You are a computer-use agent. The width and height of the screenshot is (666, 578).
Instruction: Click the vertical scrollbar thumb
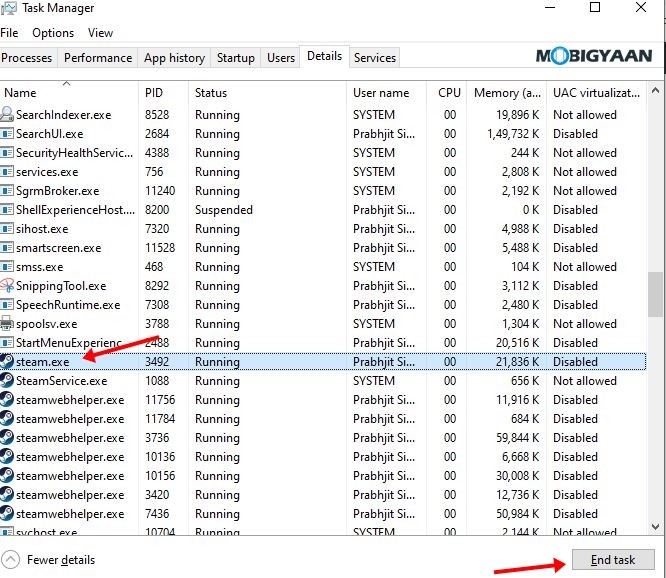tap(655, 294)
